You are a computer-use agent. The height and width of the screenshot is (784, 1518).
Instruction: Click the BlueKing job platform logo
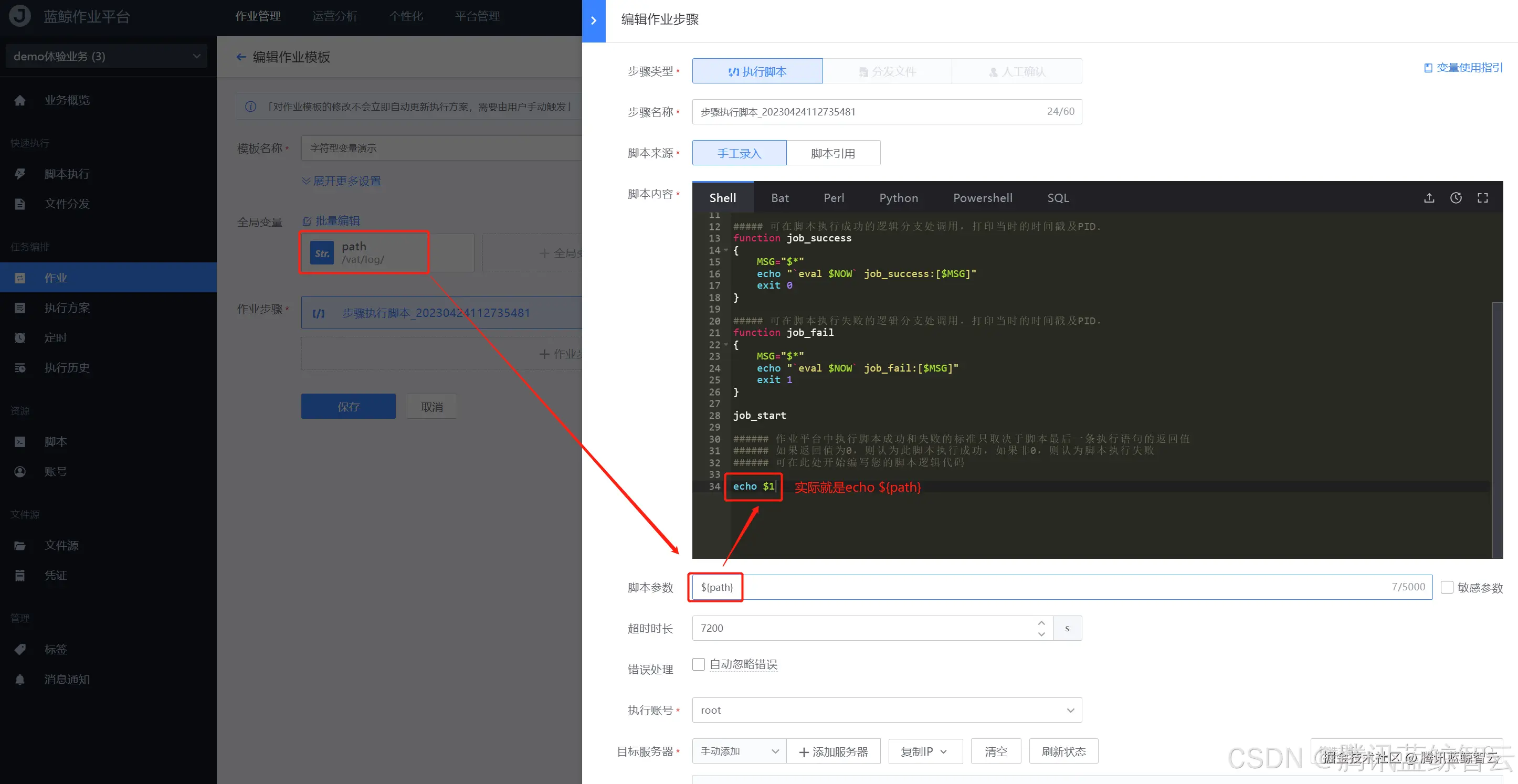20,16
